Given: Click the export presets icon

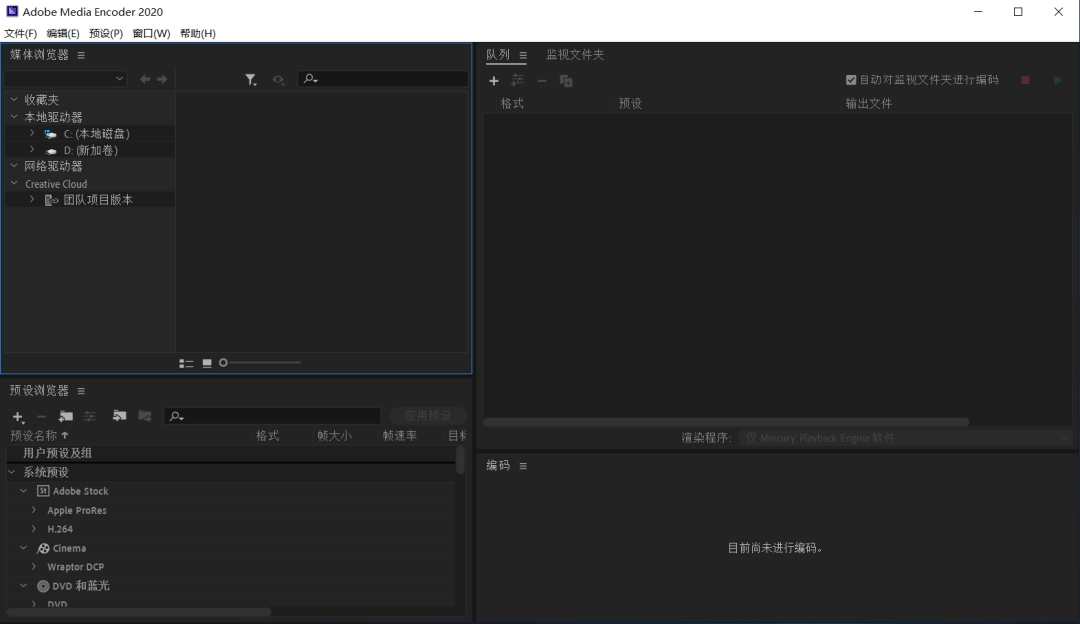Looking at the screenshot, I should tap(145, 415).
